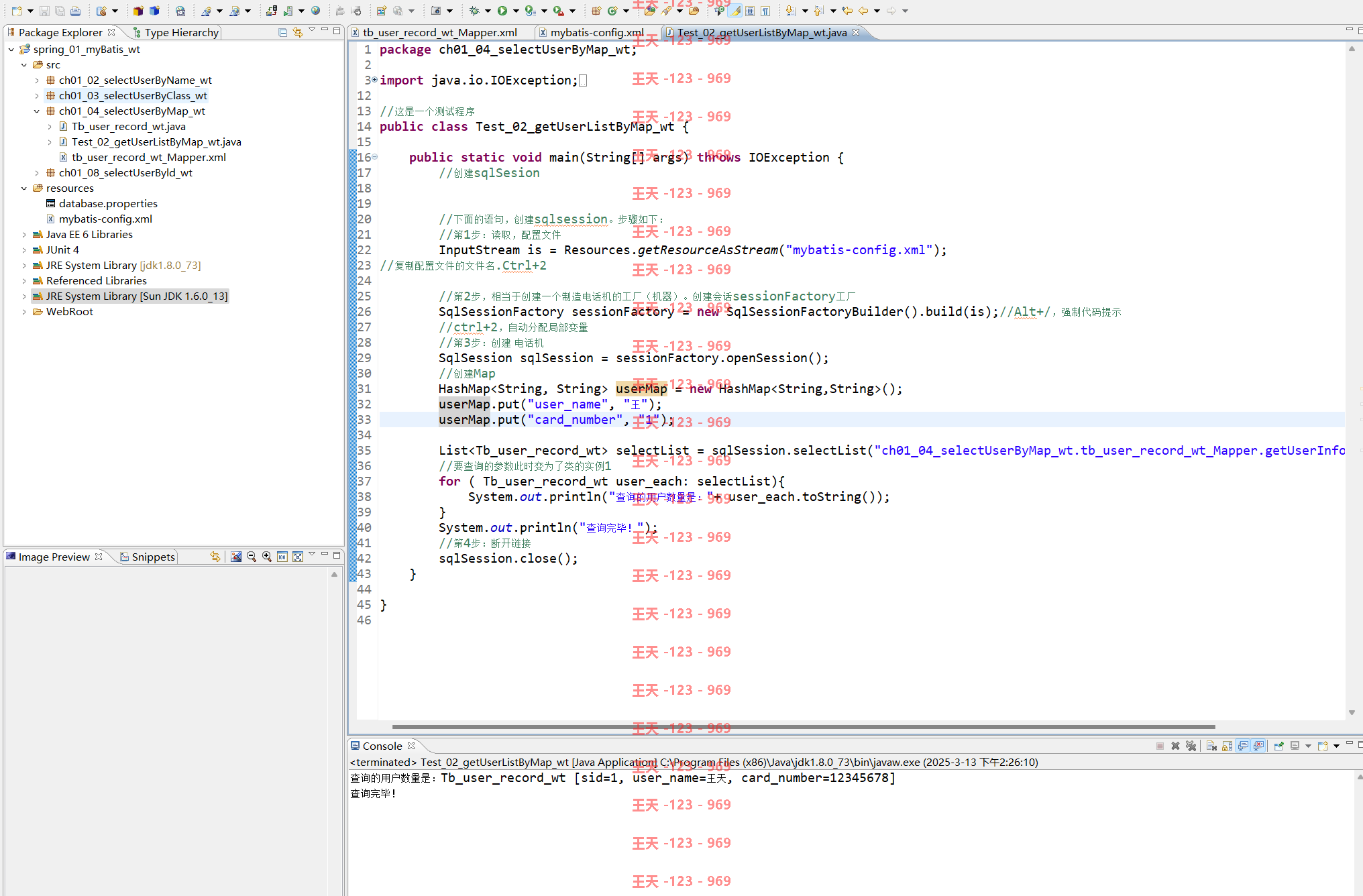Close the Console view tab
Screen dimensions: 1363x896
411,746
